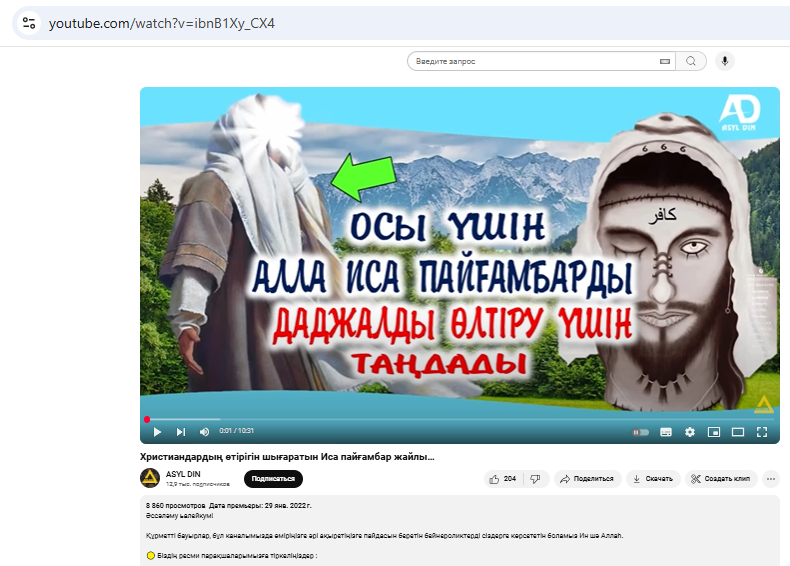
Task: Toggle theater mode view
Action: [738, 432]
